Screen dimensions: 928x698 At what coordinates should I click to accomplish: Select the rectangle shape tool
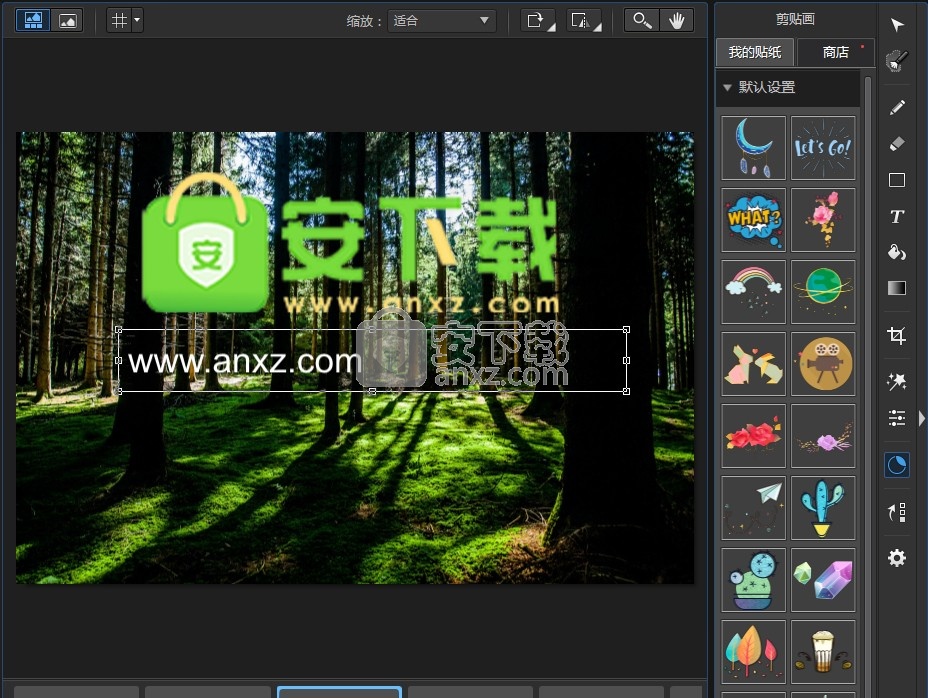click(897, 180)
